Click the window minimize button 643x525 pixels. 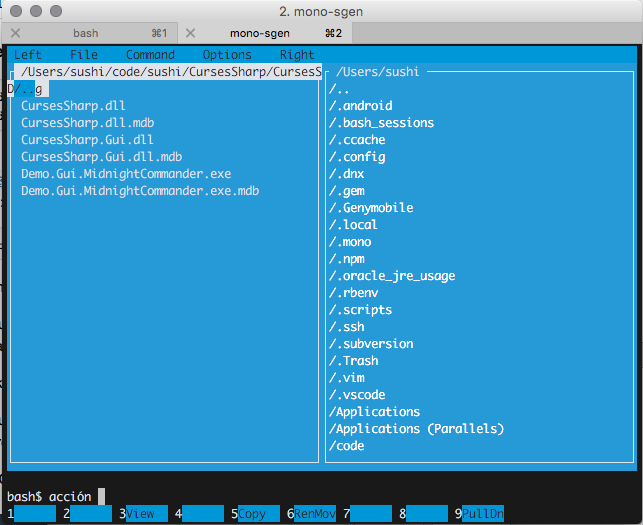click(36, 11)
